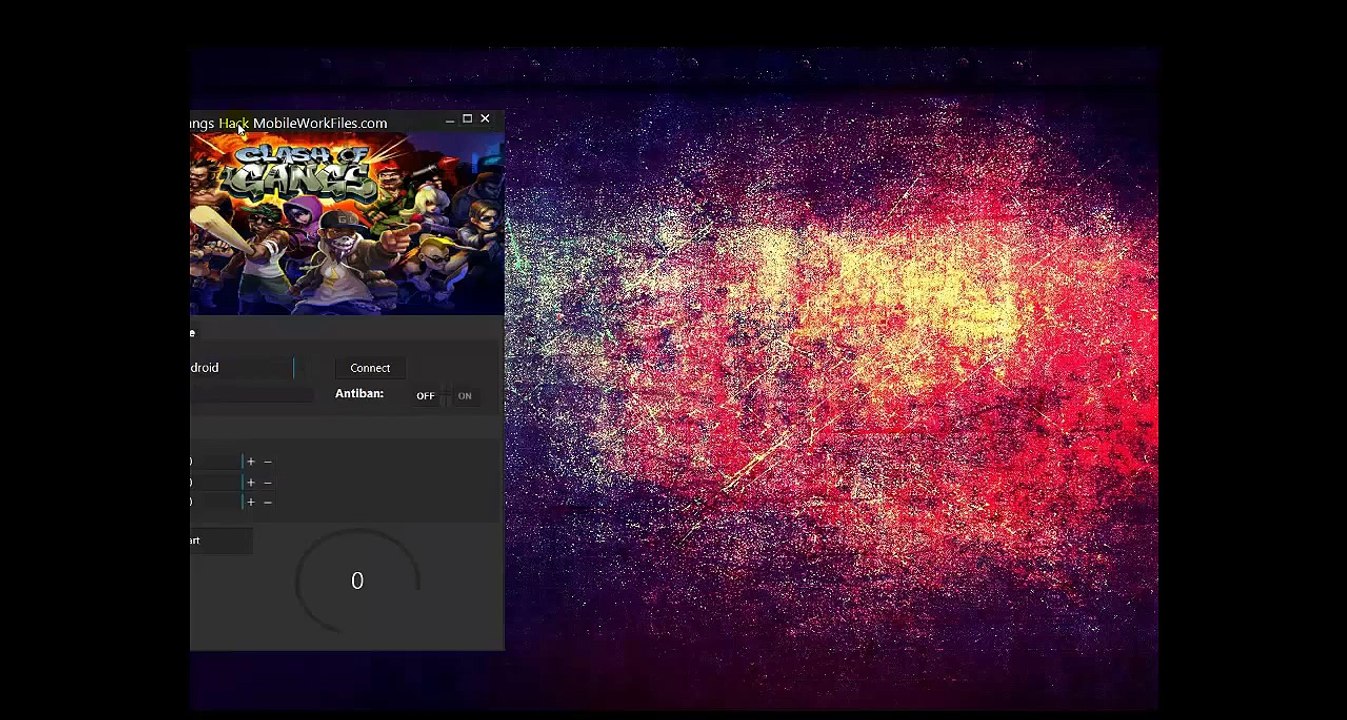Increase the top resource value with plus
The height and width of the screenshot is (720, 1347).
pyautogui.click(x=251, y=462)
